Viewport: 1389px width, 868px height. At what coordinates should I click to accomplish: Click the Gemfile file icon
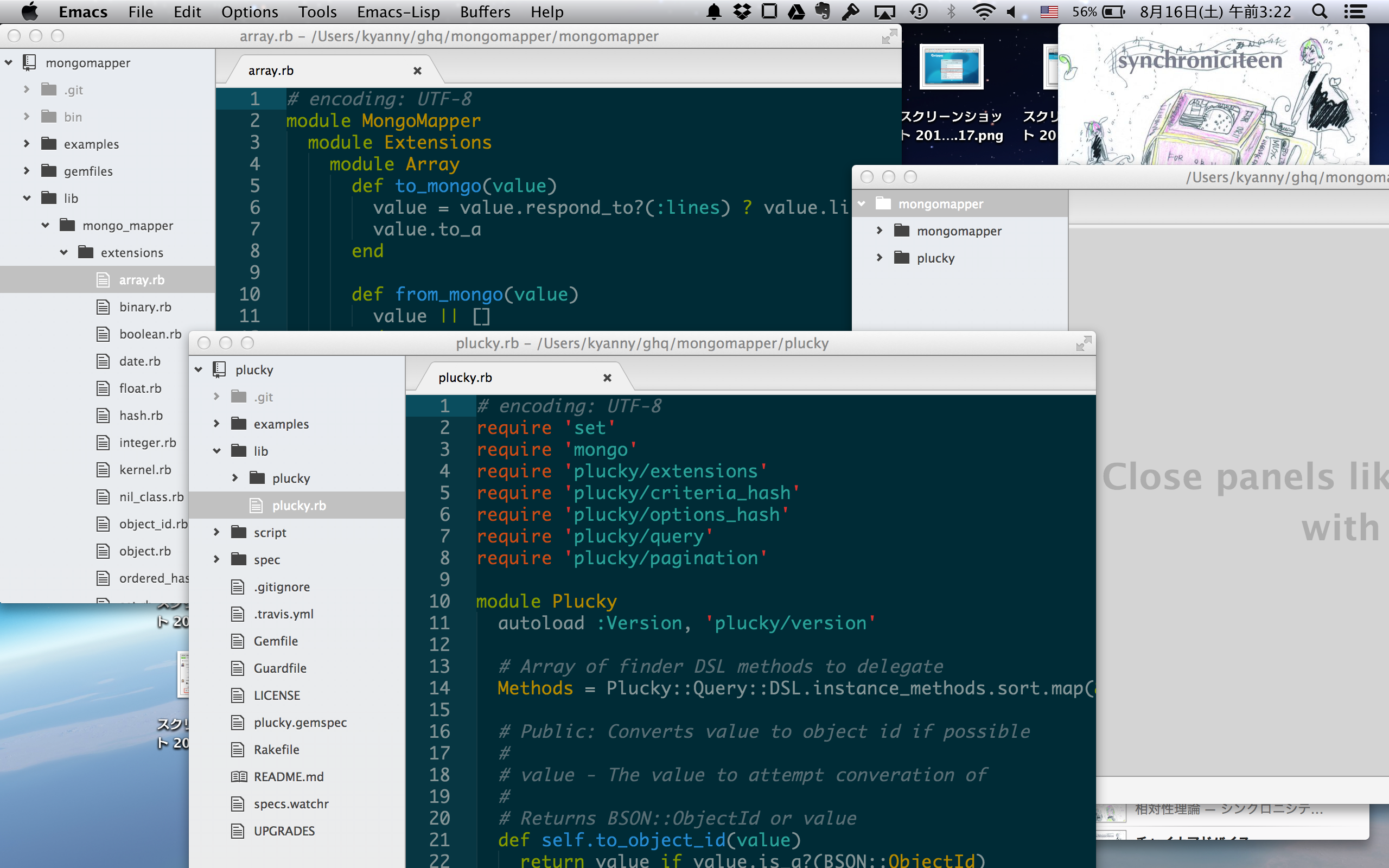(x=238, y=641)
